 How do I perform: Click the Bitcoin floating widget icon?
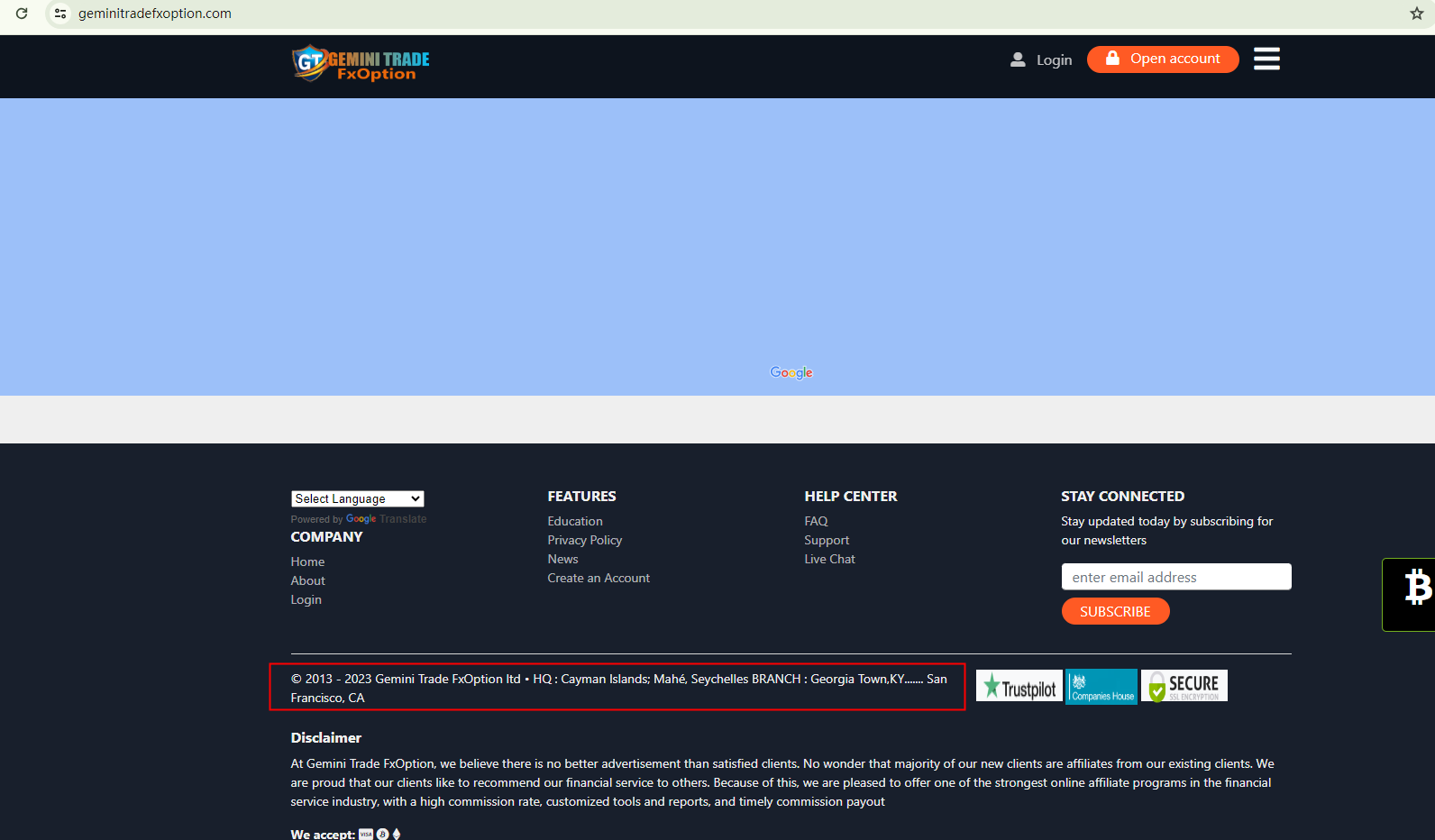pyautogui.click(x=1416, y=588)
